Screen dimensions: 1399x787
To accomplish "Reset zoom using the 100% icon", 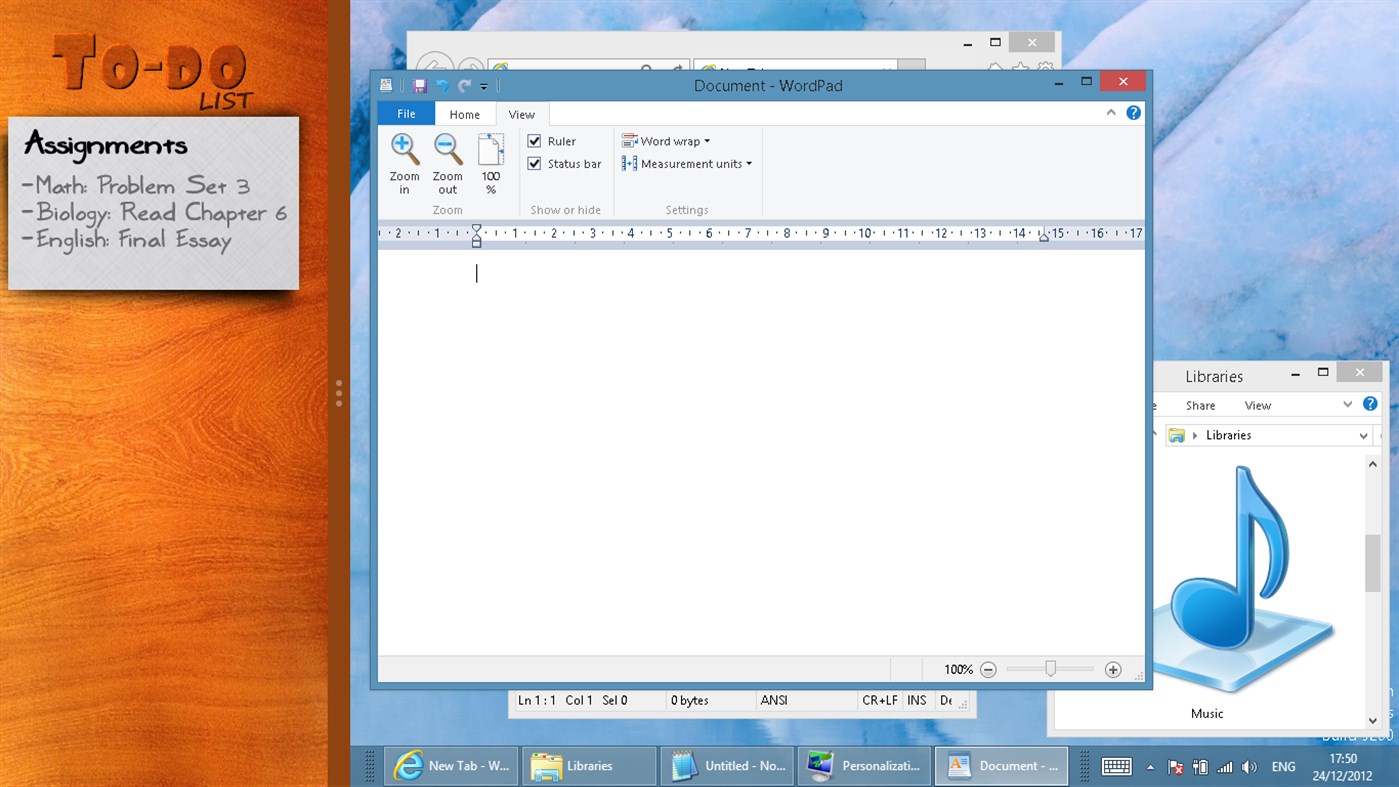I will click(490, 162).
